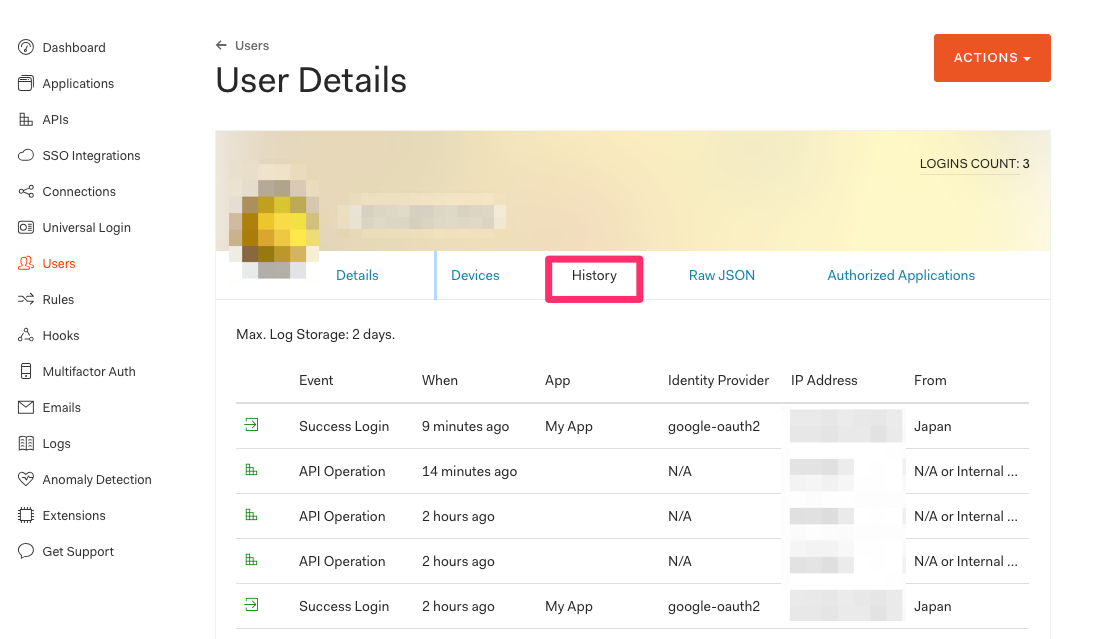Open the Logs section
This screenshot has width=1096, height=639.
56,443
